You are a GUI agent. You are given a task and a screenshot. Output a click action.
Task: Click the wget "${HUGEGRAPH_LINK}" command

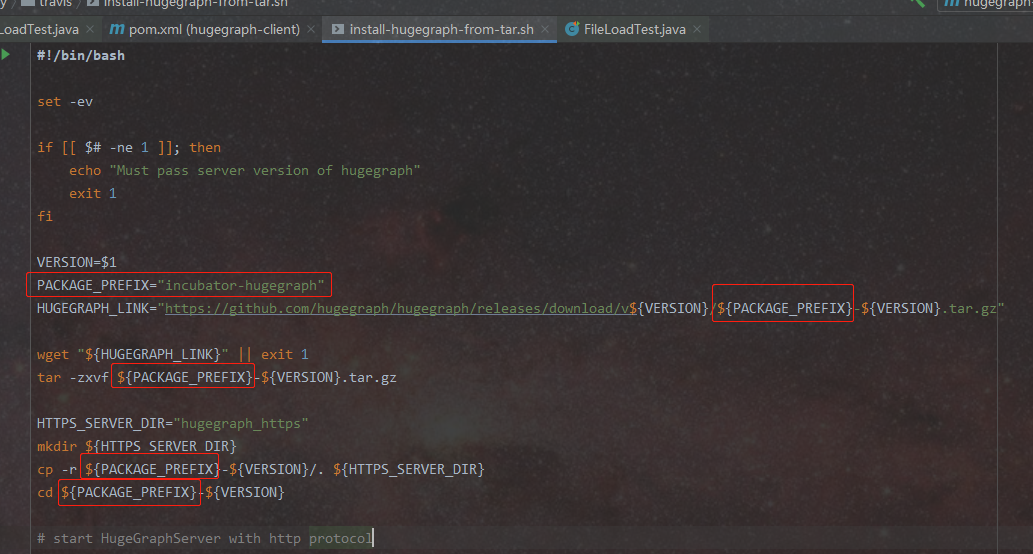point(132,354)
